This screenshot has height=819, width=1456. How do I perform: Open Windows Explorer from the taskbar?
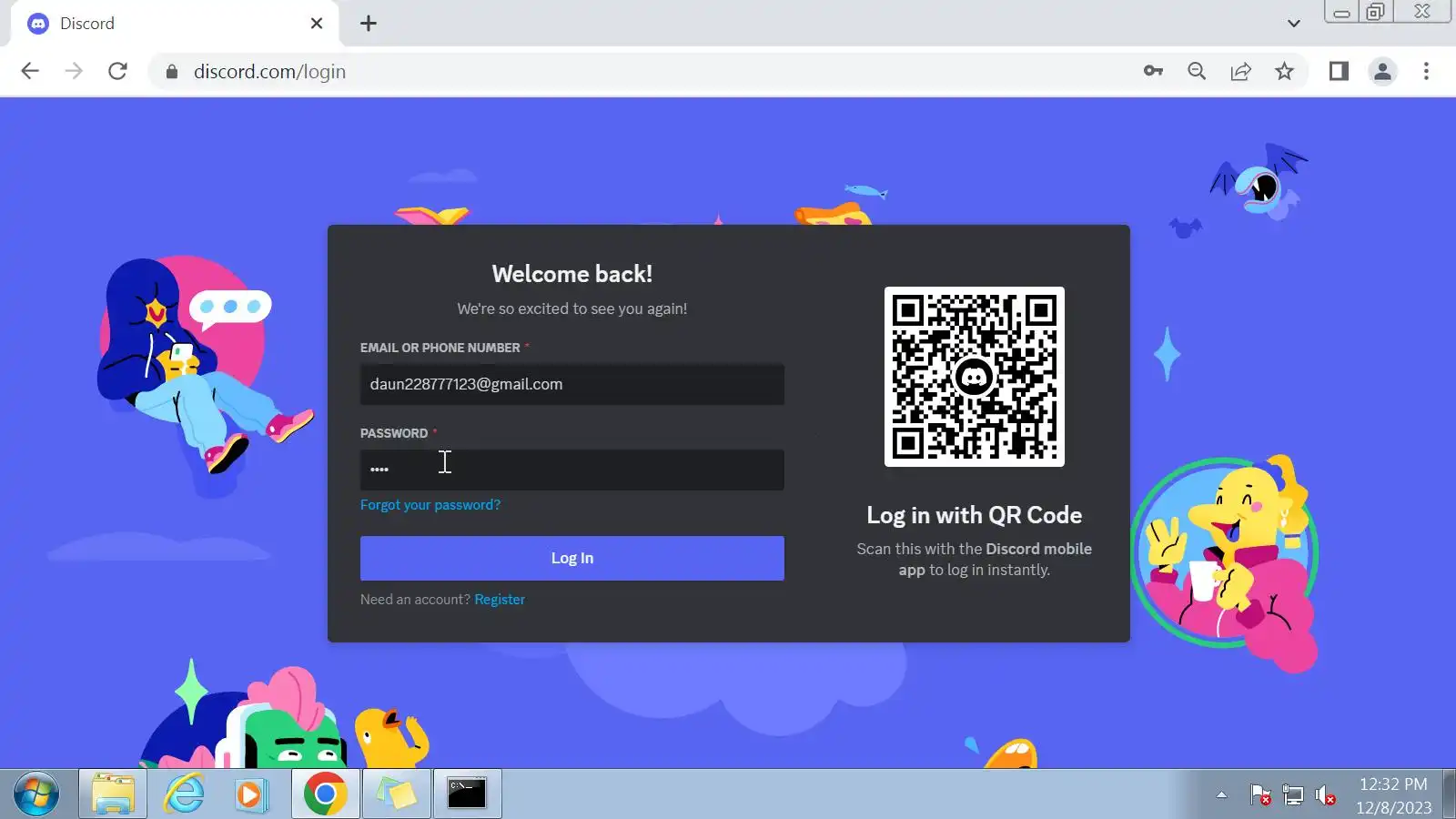[113, 794]
